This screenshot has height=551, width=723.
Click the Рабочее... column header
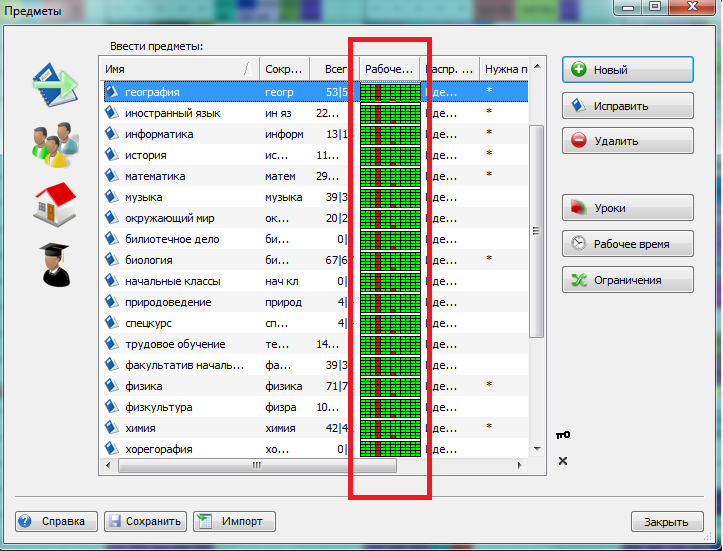point(389,69)
